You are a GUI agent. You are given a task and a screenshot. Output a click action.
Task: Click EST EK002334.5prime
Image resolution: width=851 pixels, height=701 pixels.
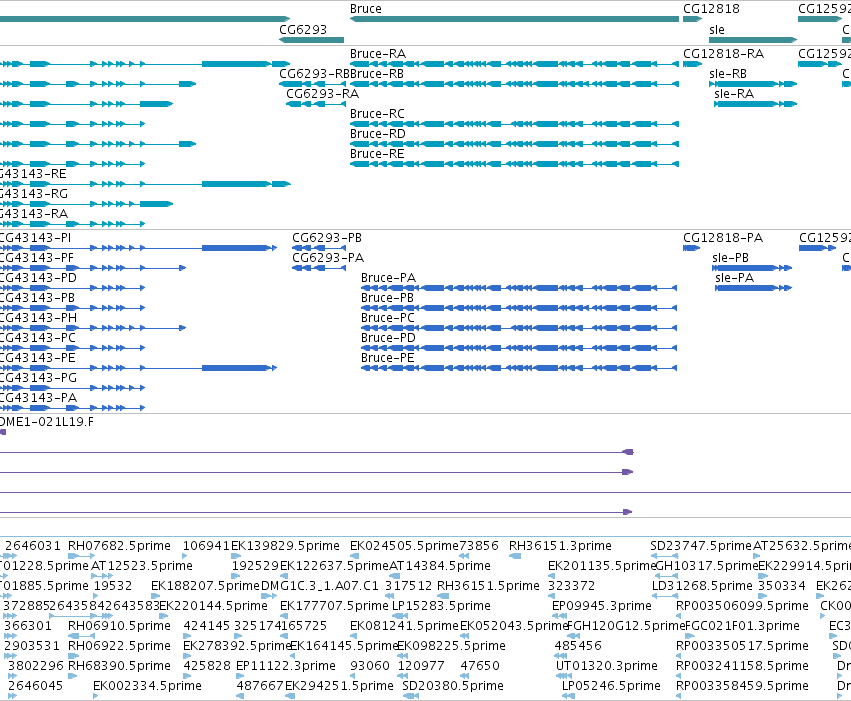click(148, 686)
